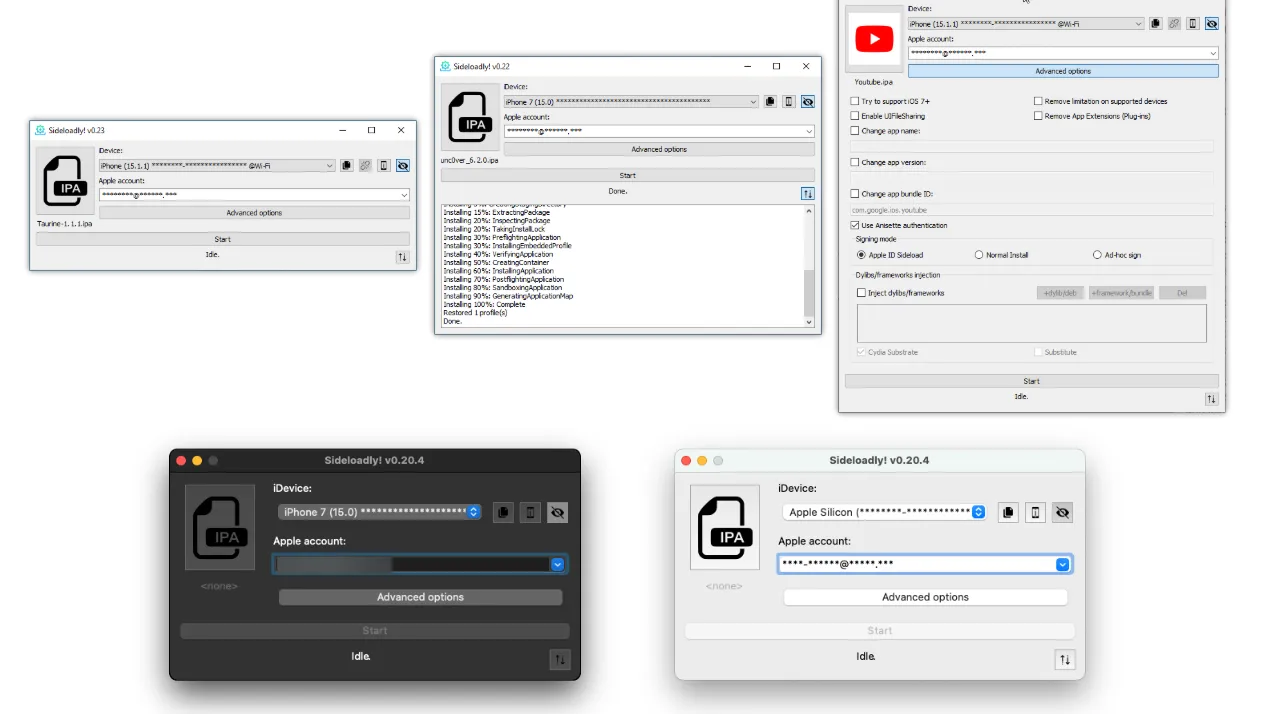The height and width of the screenshot is (714, 1268).
Task: Click phone device-info icon in v0.23 window
Action: (384, 165)
